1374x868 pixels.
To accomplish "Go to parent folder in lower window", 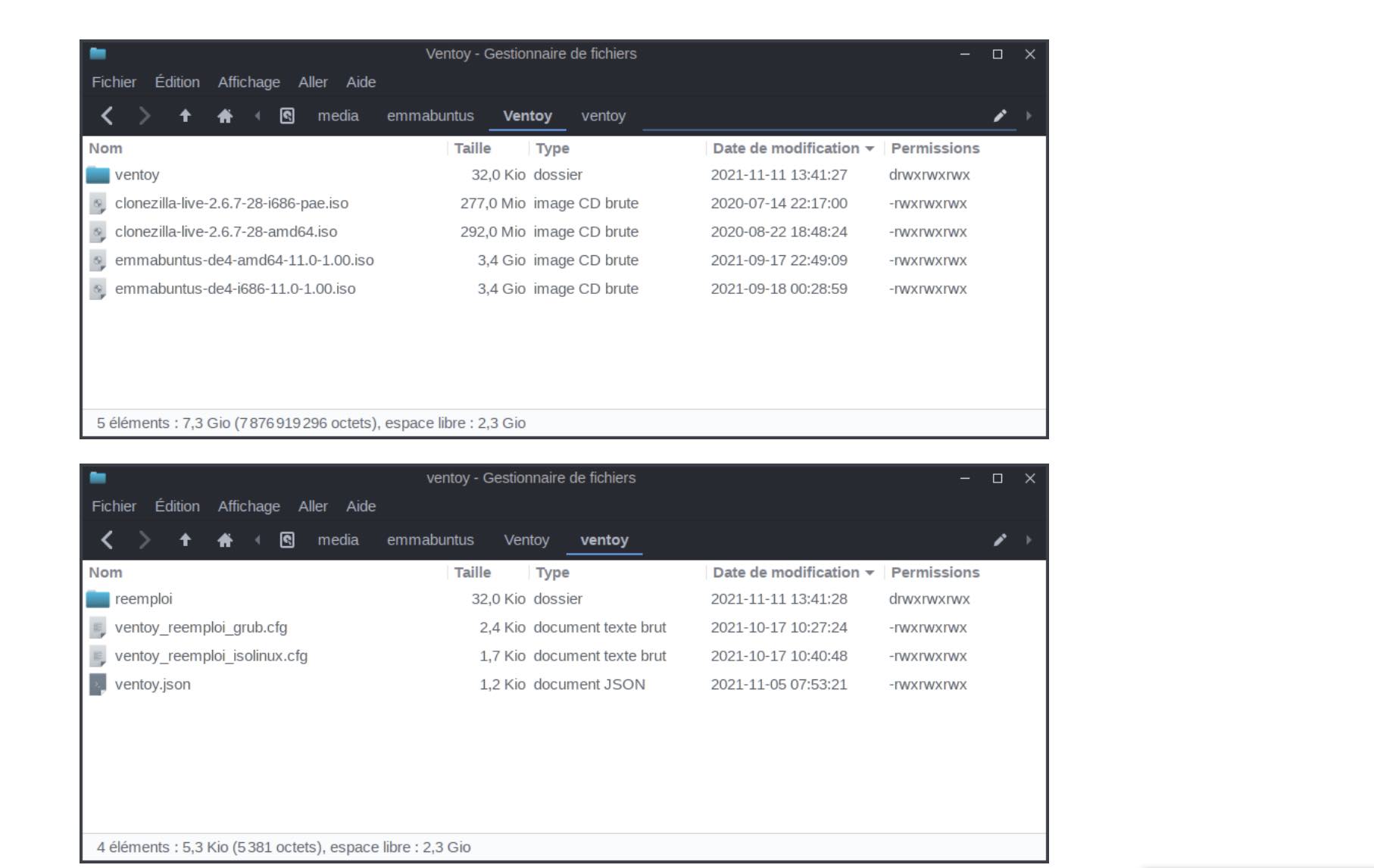I will 185,540.
